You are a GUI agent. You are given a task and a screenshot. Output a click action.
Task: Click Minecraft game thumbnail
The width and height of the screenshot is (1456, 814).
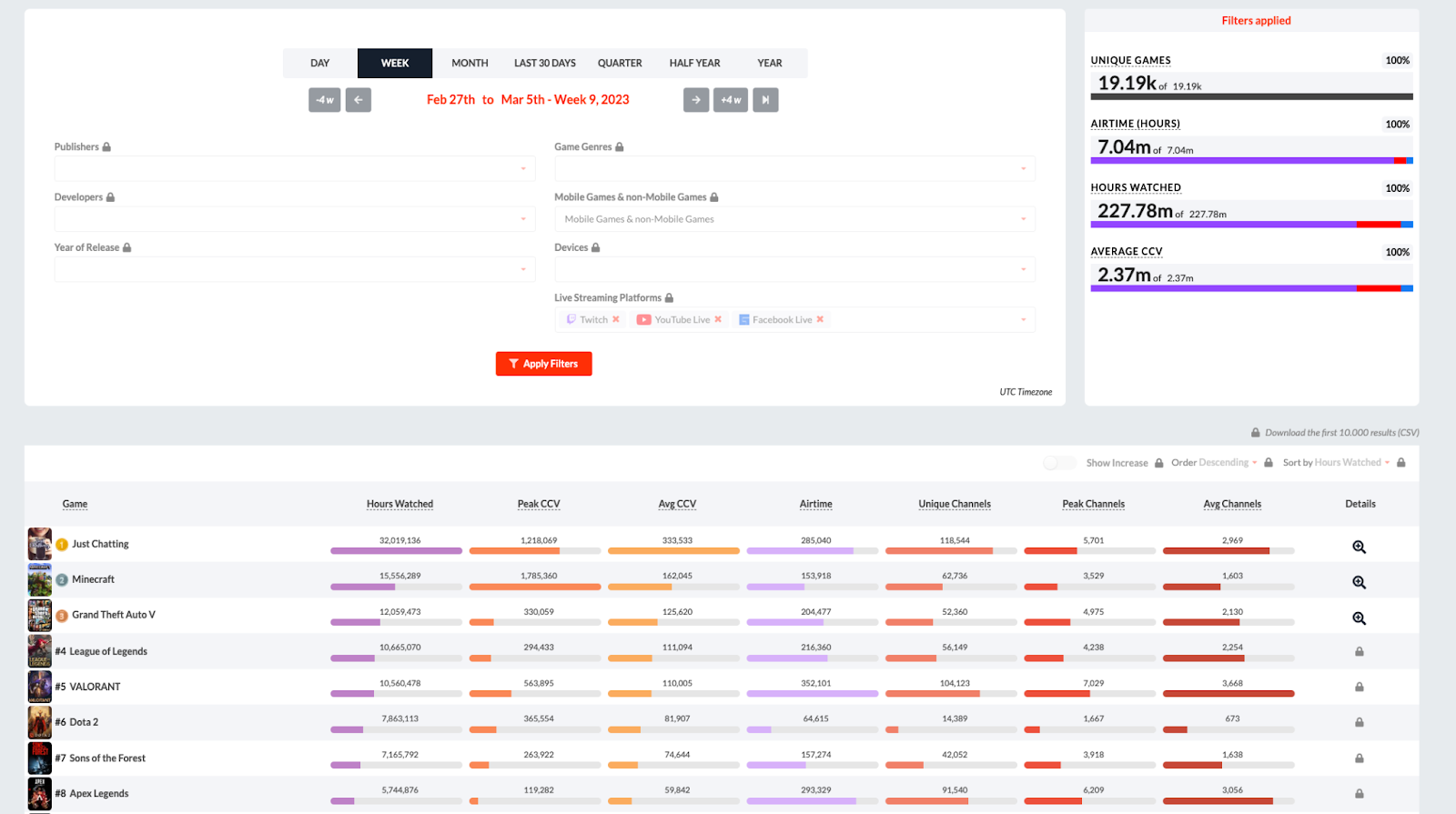40,579
